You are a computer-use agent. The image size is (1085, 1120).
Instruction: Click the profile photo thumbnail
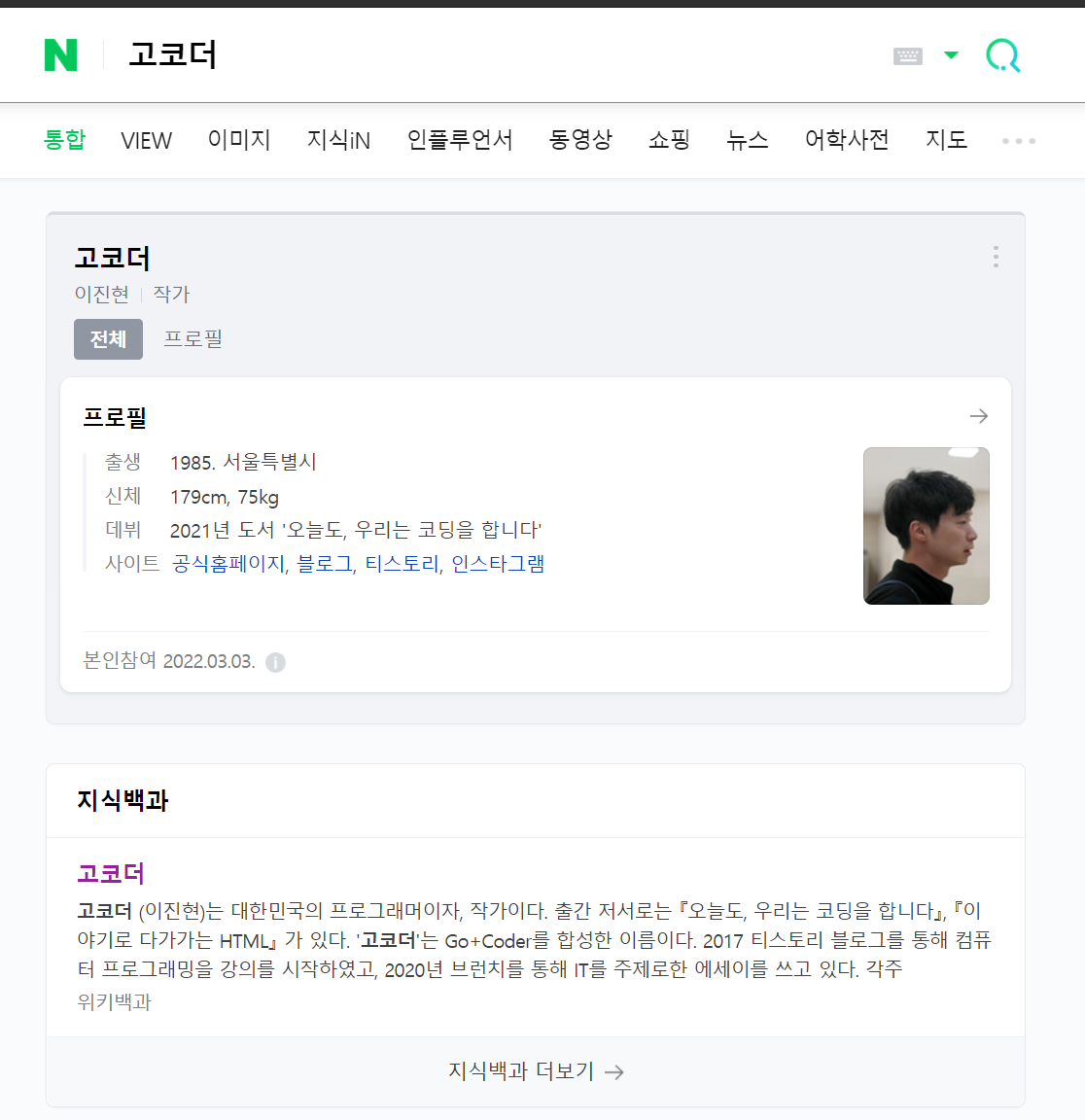(x=927, y=526)
